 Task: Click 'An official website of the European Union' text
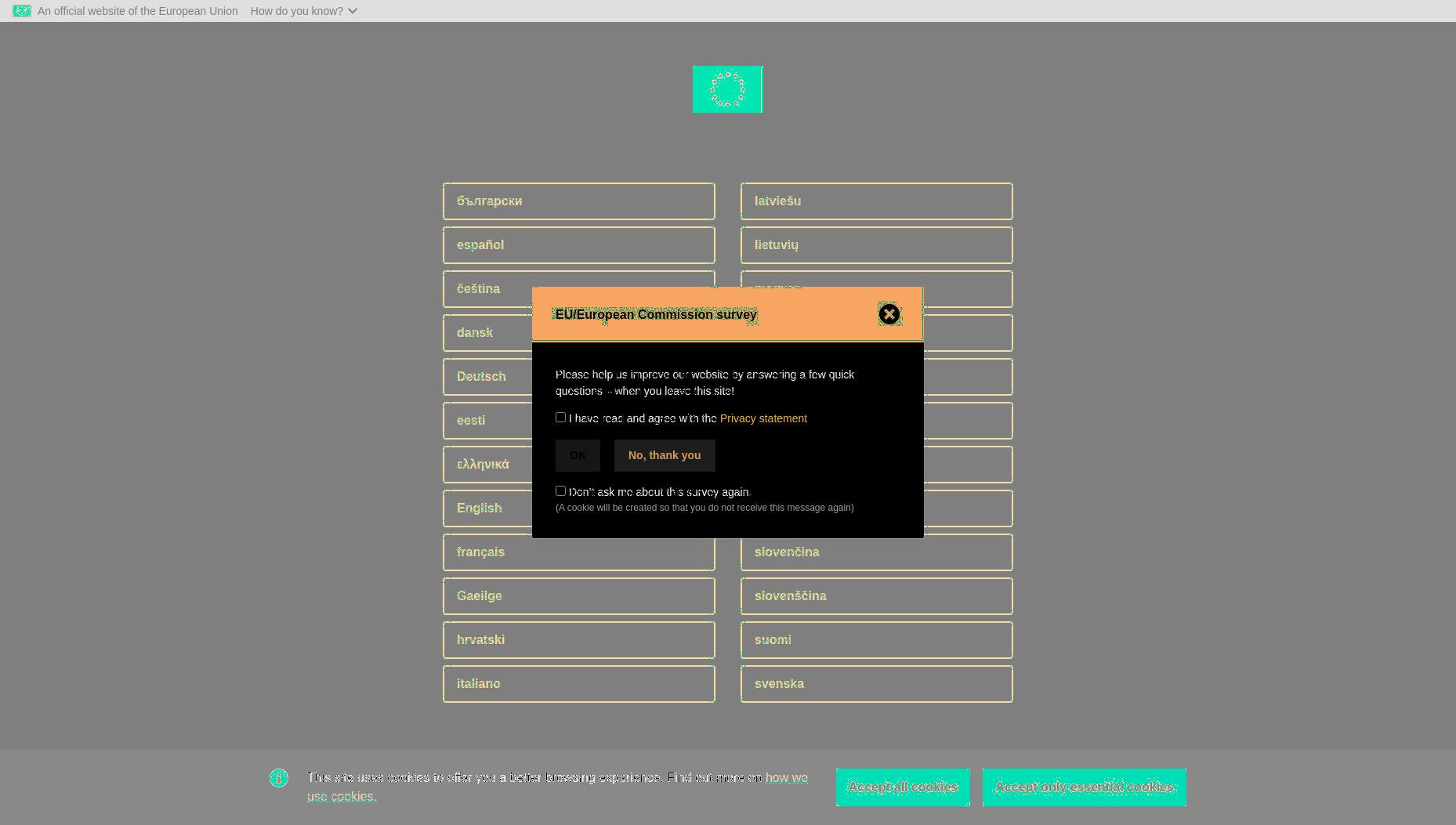[x=138, y=11]
